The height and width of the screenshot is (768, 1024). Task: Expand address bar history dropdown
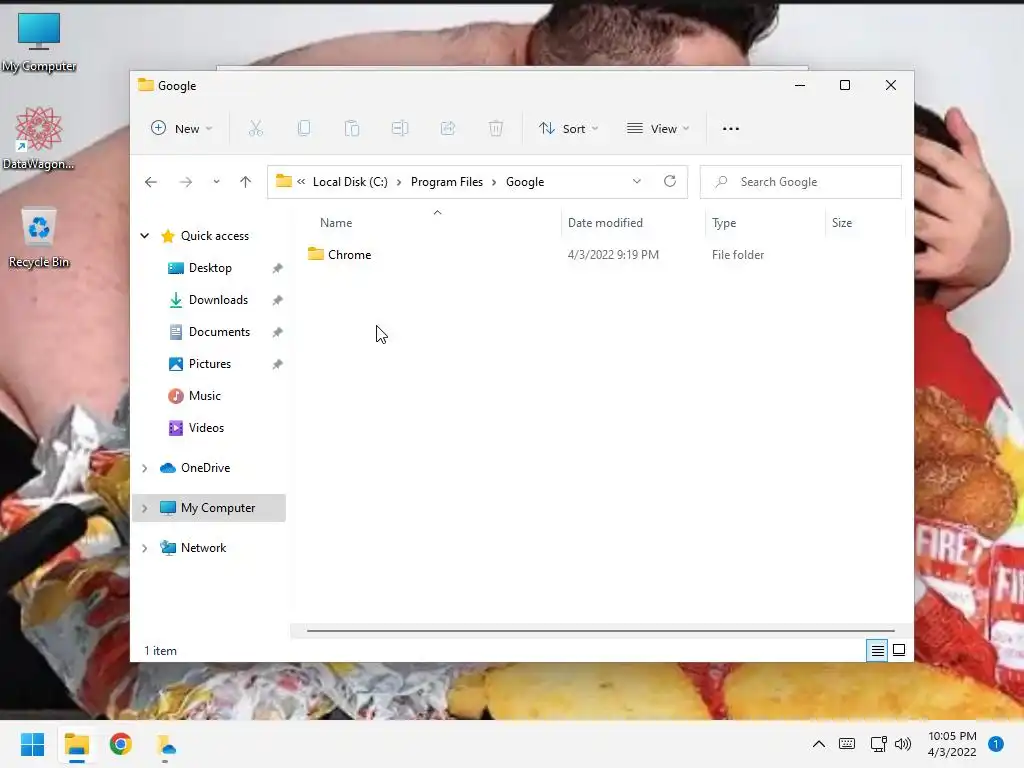637,182
